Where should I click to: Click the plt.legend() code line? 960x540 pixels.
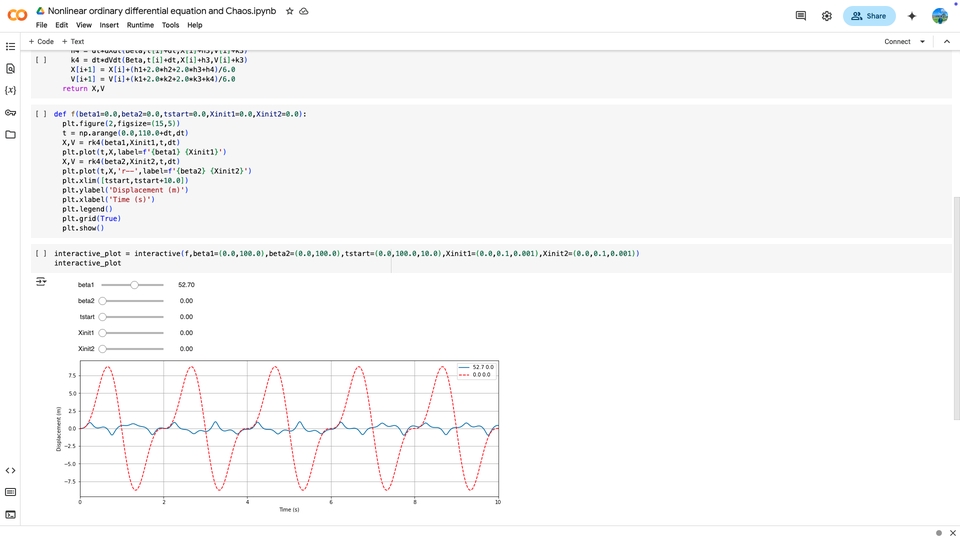click(x=87, y=209)
